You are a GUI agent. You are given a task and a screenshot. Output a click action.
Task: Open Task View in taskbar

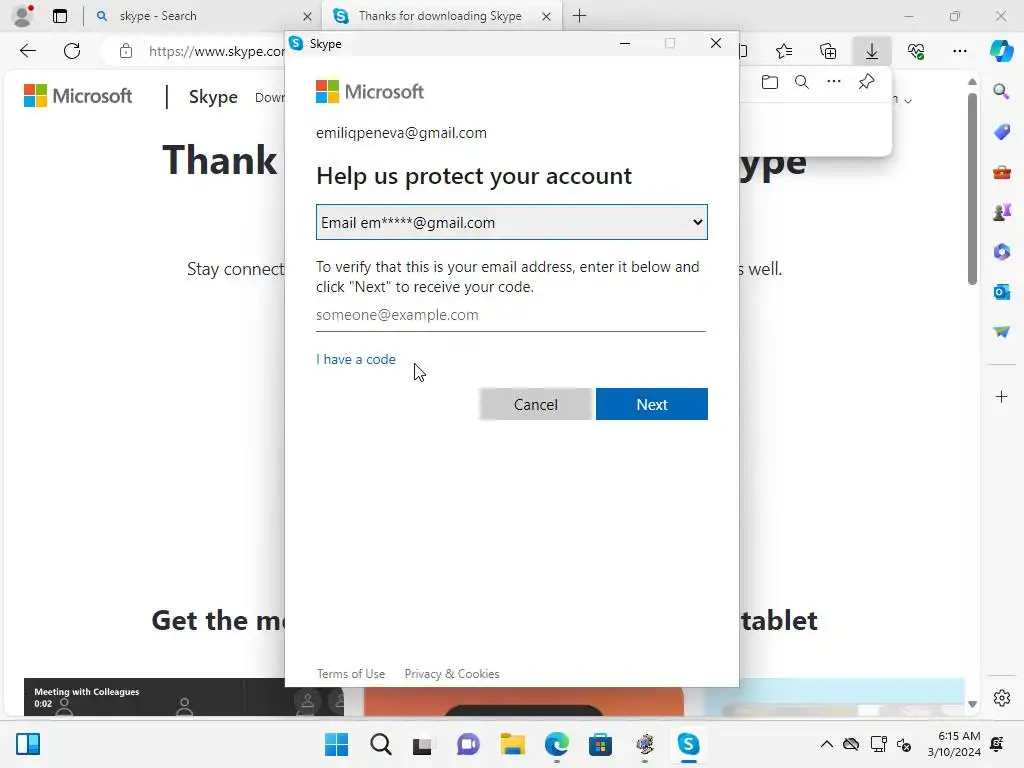[423, 744]
